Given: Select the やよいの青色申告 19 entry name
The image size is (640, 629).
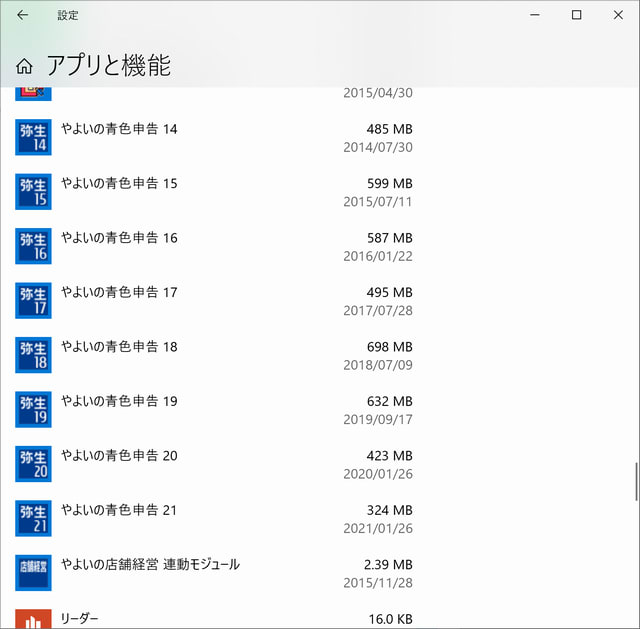Looking at the screenshot, I should coord(119,401).
